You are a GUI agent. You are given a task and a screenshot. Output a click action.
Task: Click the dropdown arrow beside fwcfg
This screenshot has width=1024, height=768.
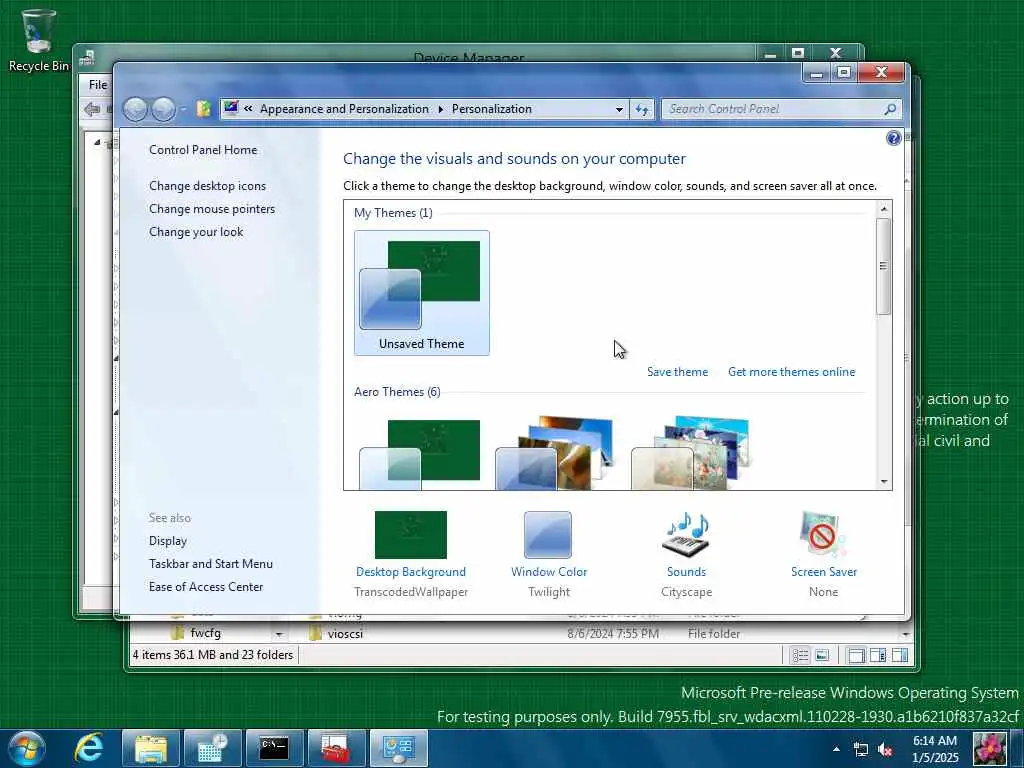pos(279,634)
